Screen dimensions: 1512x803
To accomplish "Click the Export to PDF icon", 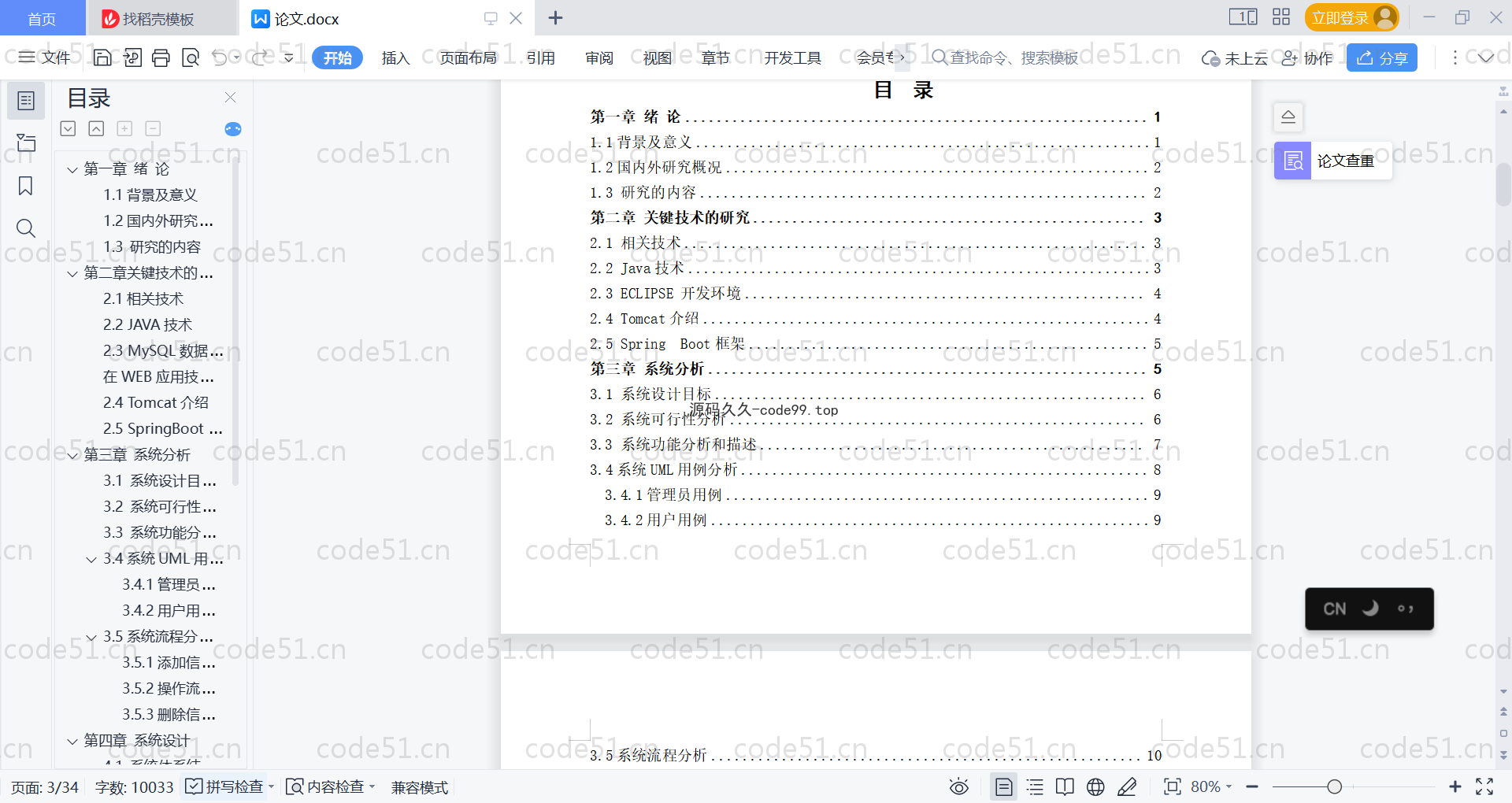I will tap(132, 57).
